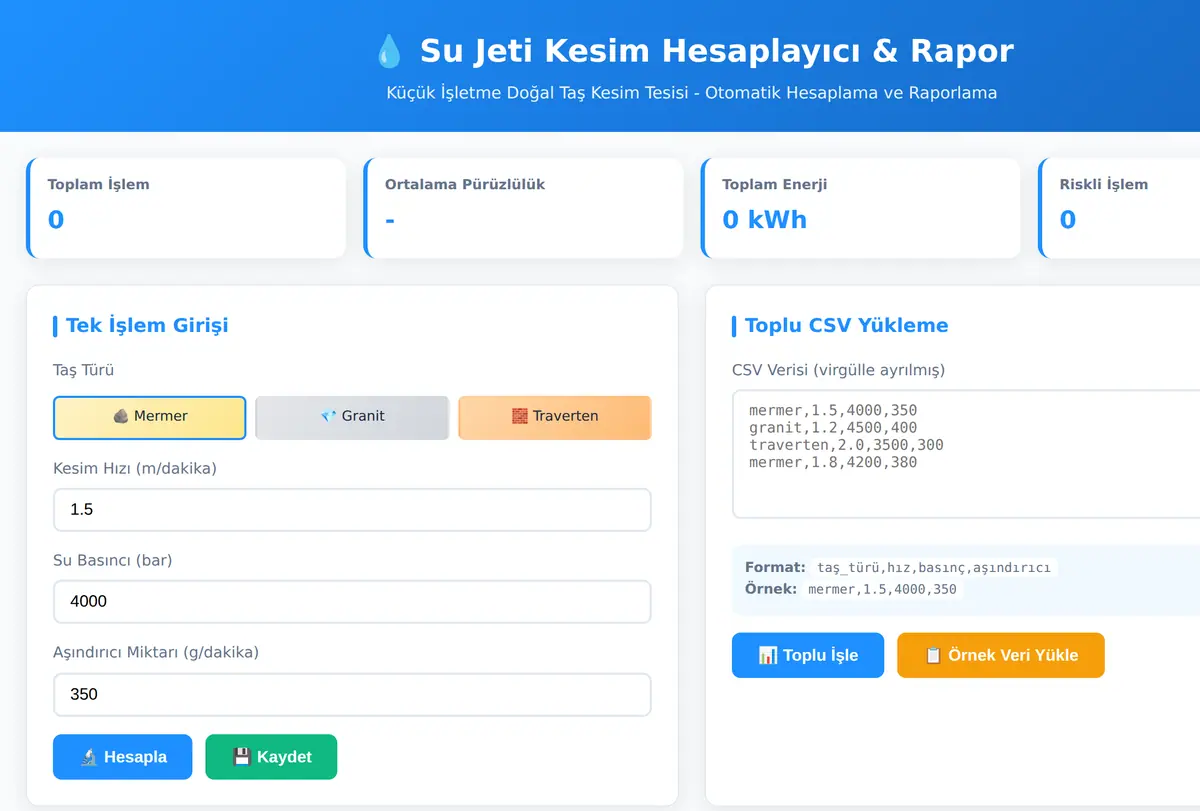Click the floppy disk icon on Kaydet
This screenshot has width=1200, height=811.
(242, 757)
